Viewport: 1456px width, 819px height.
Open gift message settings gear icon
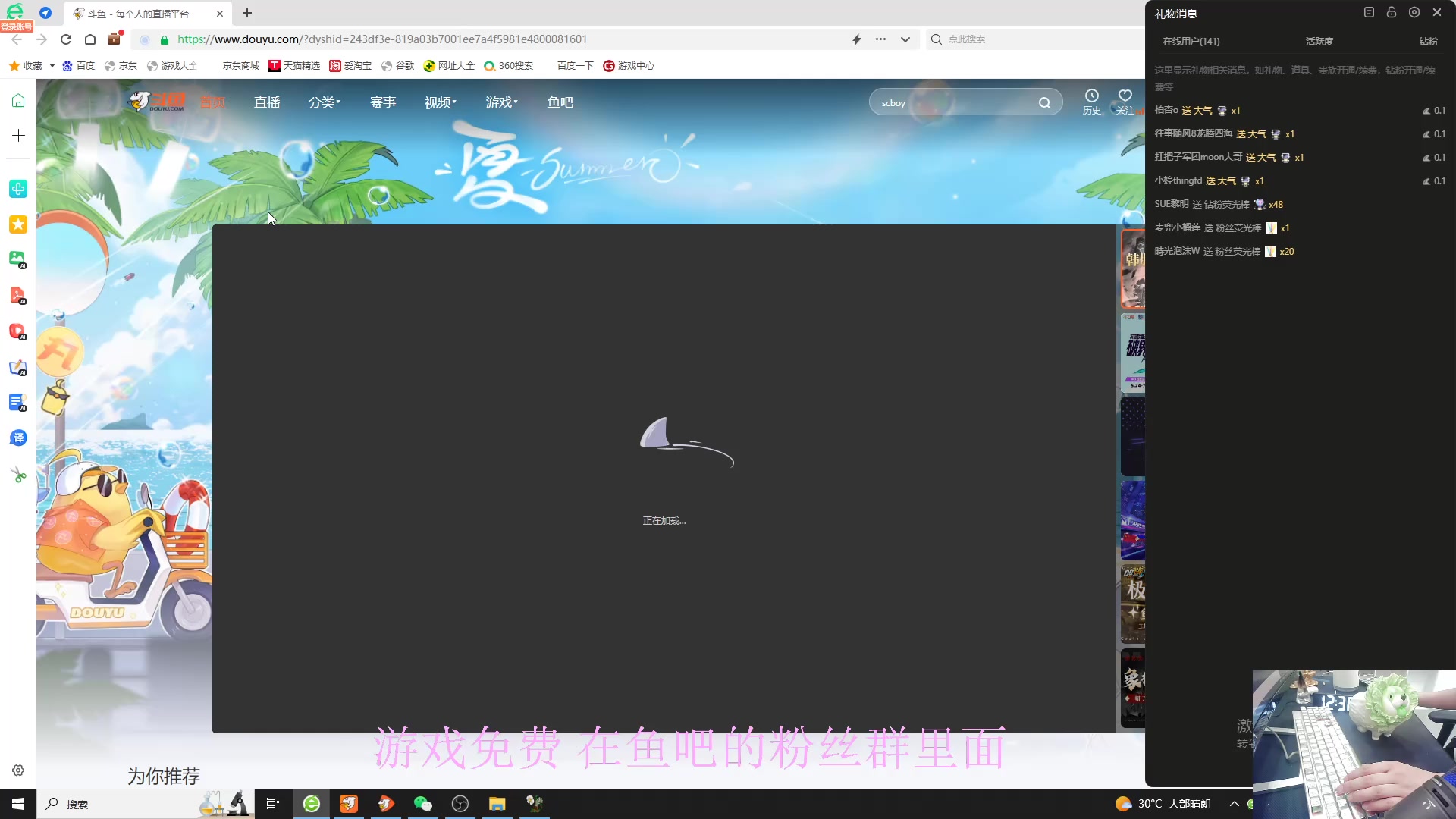coord(1413,12)
